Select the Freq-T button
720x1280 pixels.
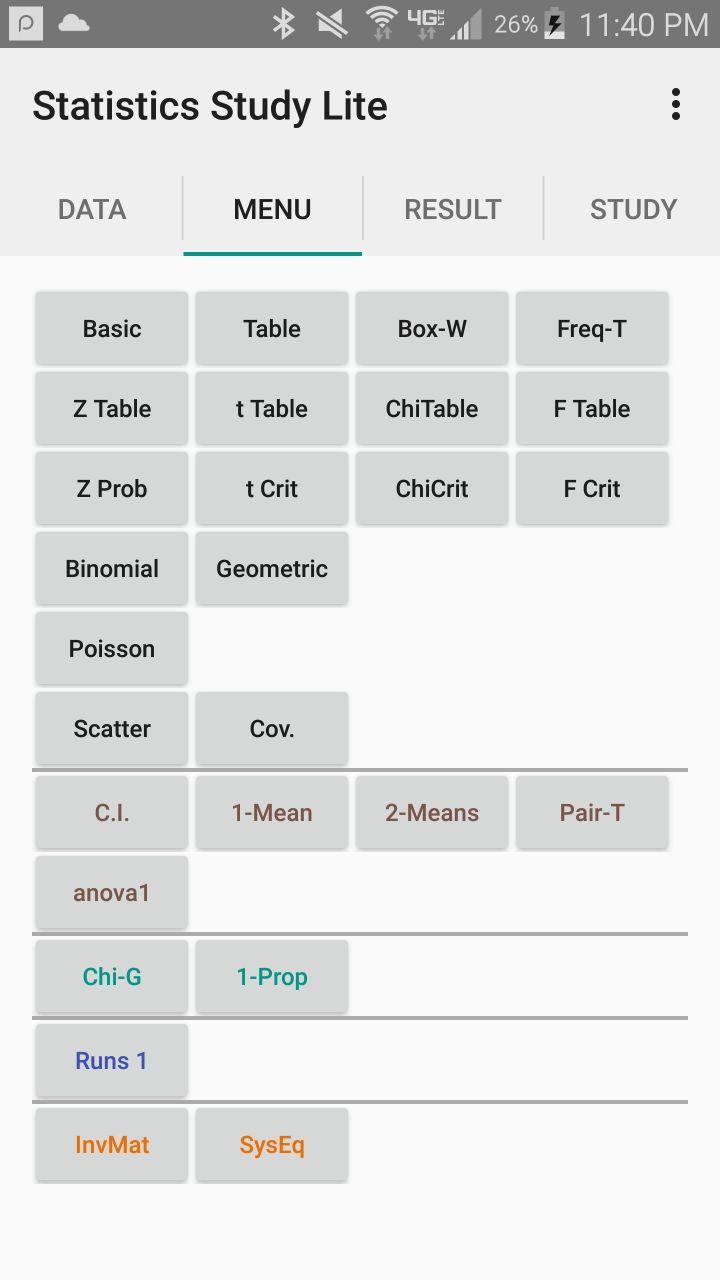point(592,329)
